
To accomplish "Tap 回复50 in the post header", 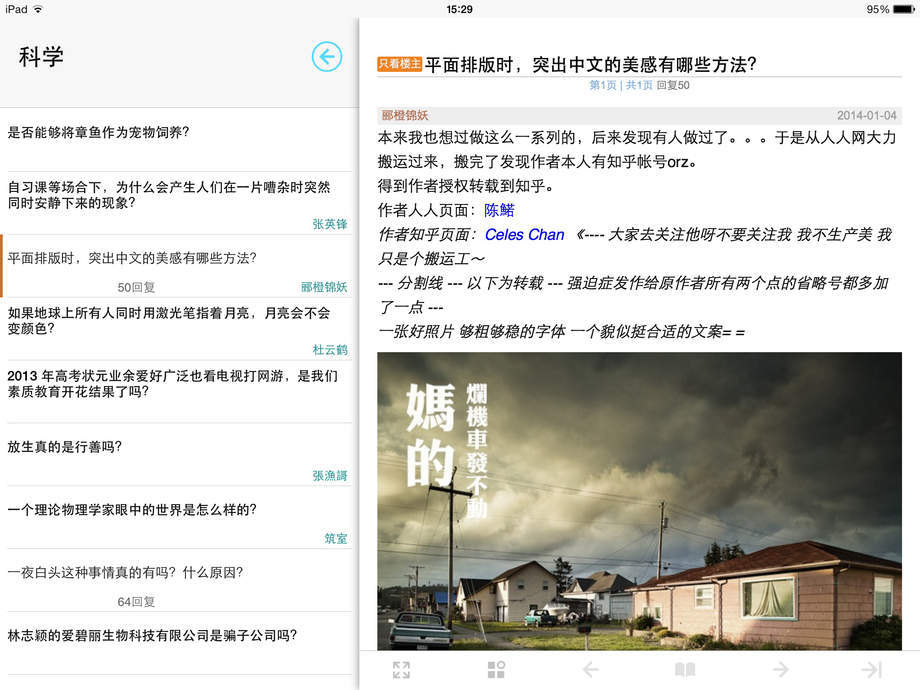I will (673, 85).
